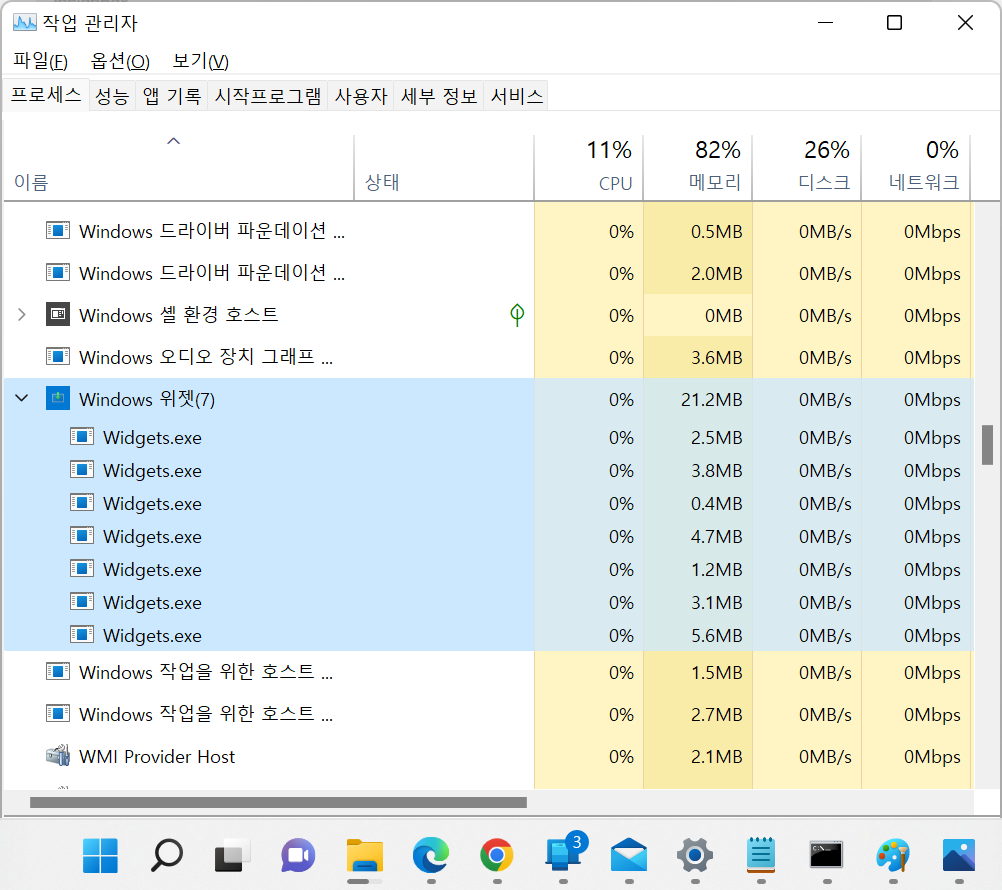Select the Widgets.exe row using 3.1MB
The width and height of the screenshot is (1002, 890).
(489, 603)
